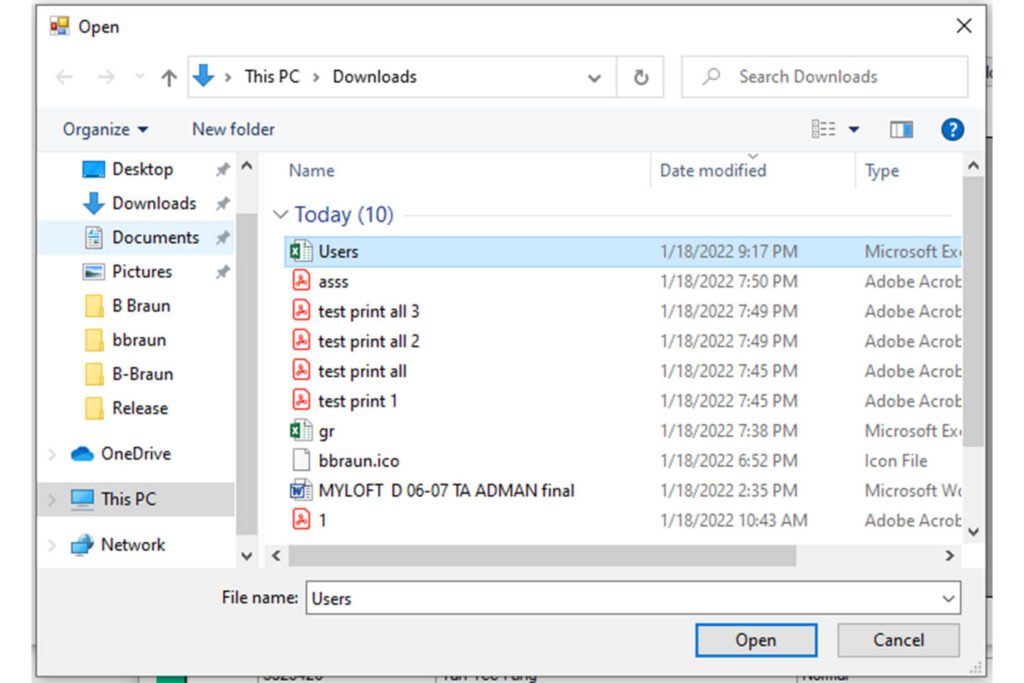The height and width of the screenshot is (683, 1024).
Task: Select the Users Excel file
Action: (x=338, y=252)
